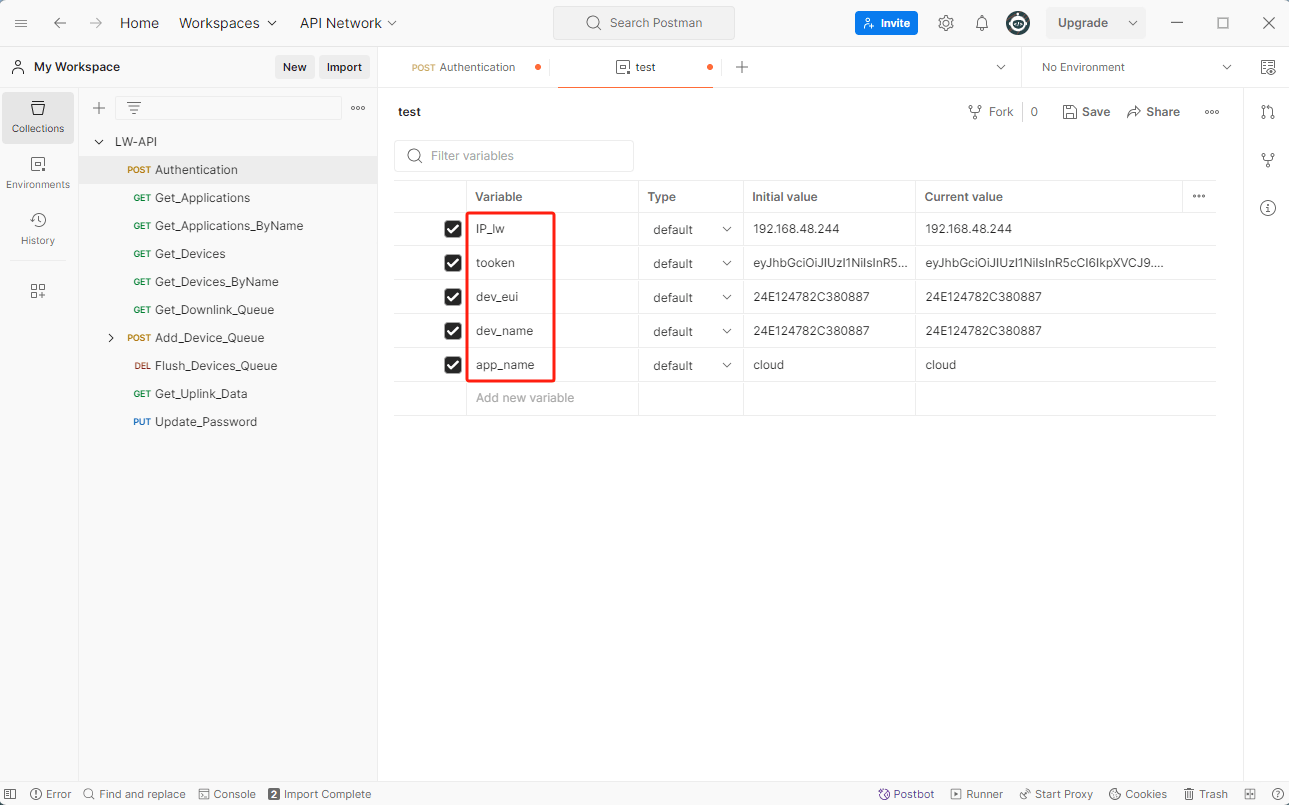Open the configure workspace sidebar icon
Viewport: 1289px width, 805px height.
coord(38,291)
